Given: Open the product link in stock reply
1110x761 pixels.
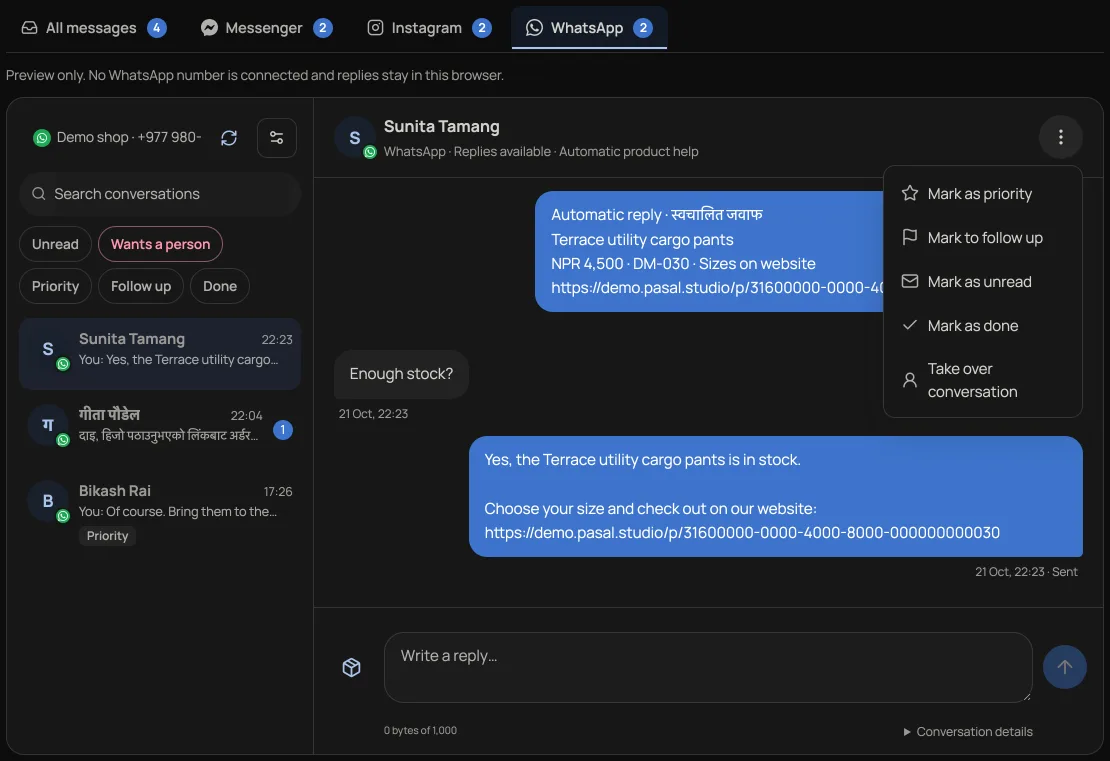Looking at the screenshot, I should pos(742,533).
